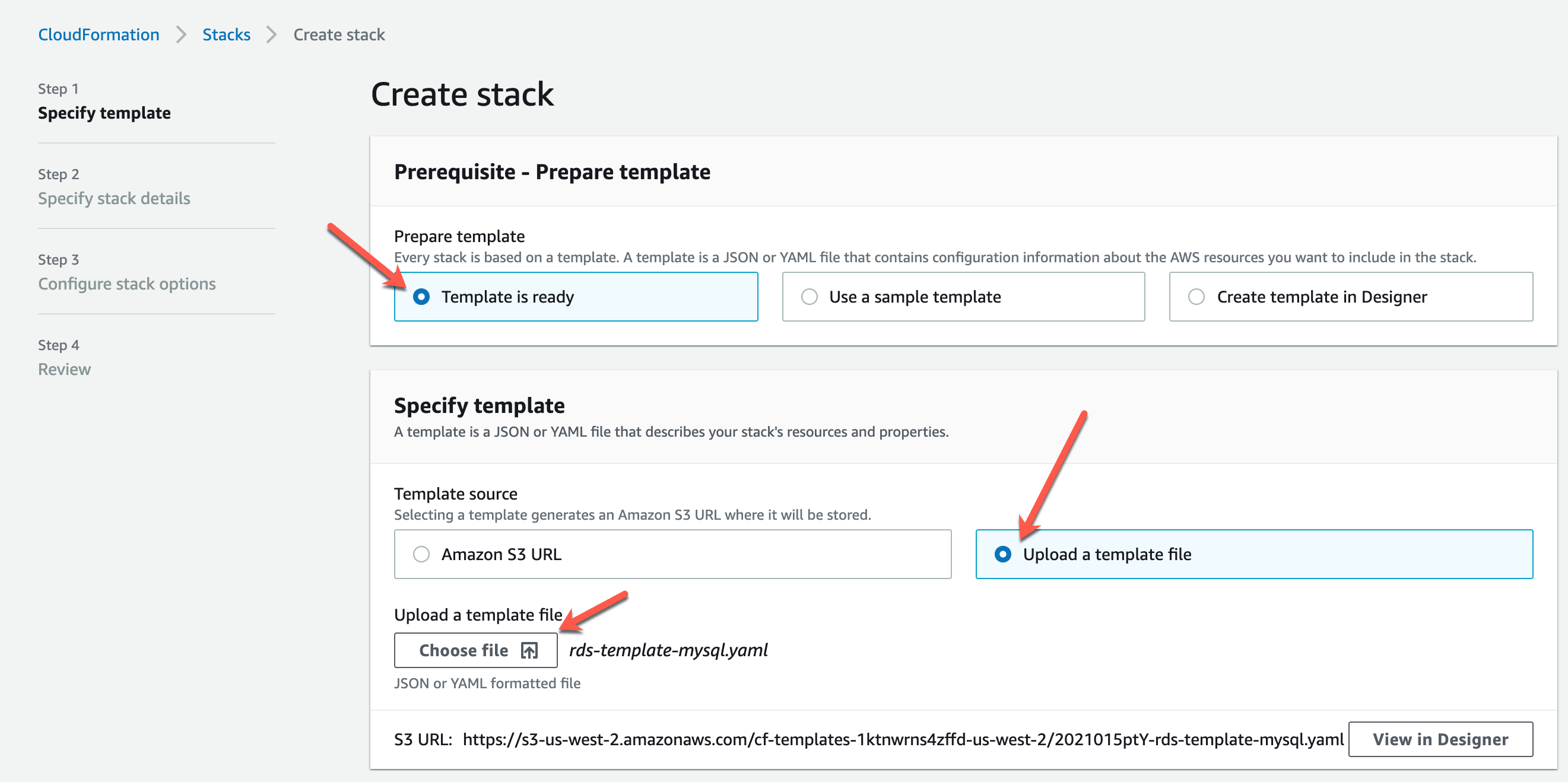Go to Step 2 Specify stack details
Viewport: 1568px width, 782px height.
point(114,198)
